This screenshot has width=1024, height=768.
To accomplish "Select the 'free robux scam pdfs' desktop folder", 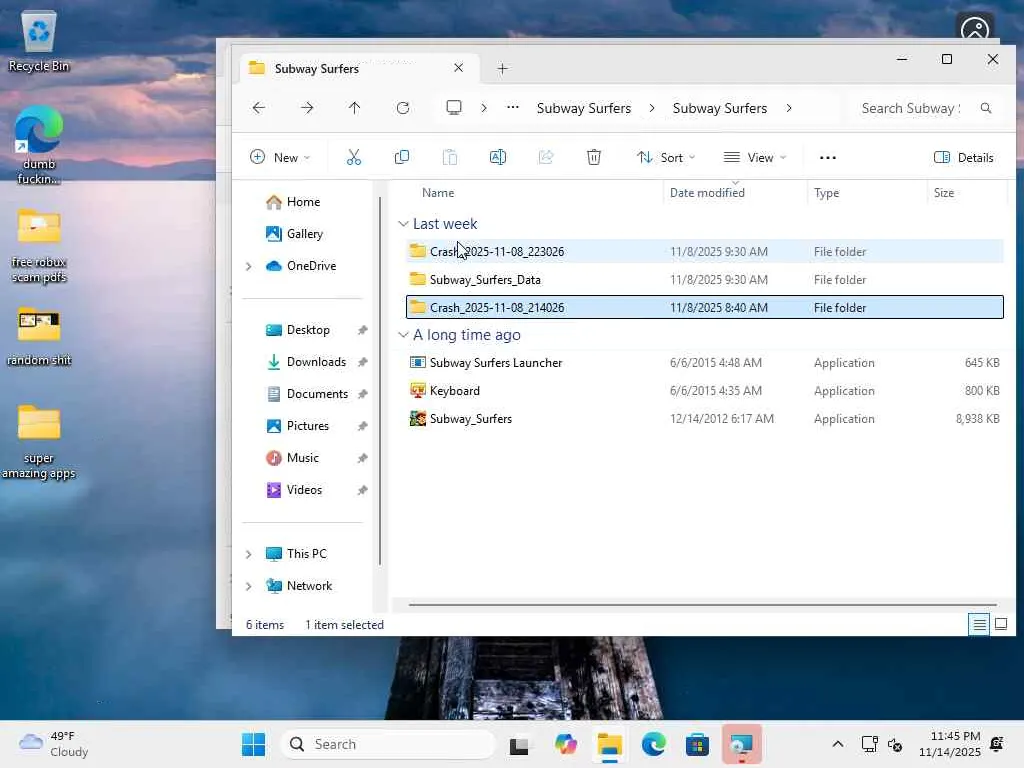I will point(39,247).
